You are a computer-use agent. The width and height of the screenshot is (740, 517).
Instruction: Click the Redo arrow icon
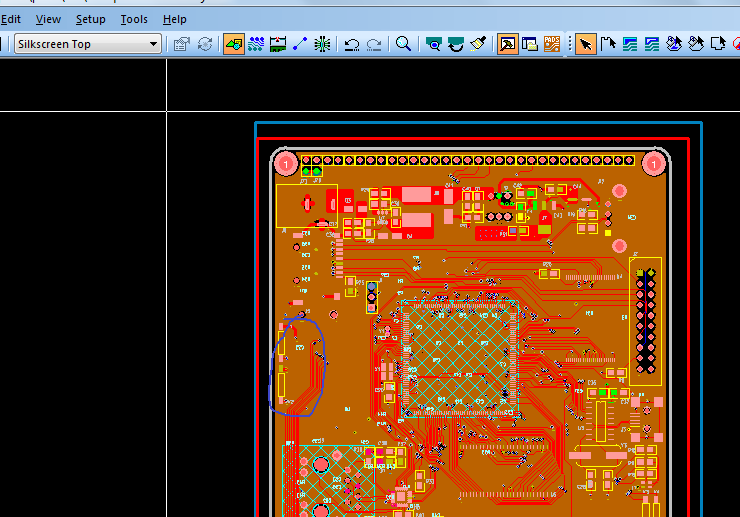click(374, 44)
